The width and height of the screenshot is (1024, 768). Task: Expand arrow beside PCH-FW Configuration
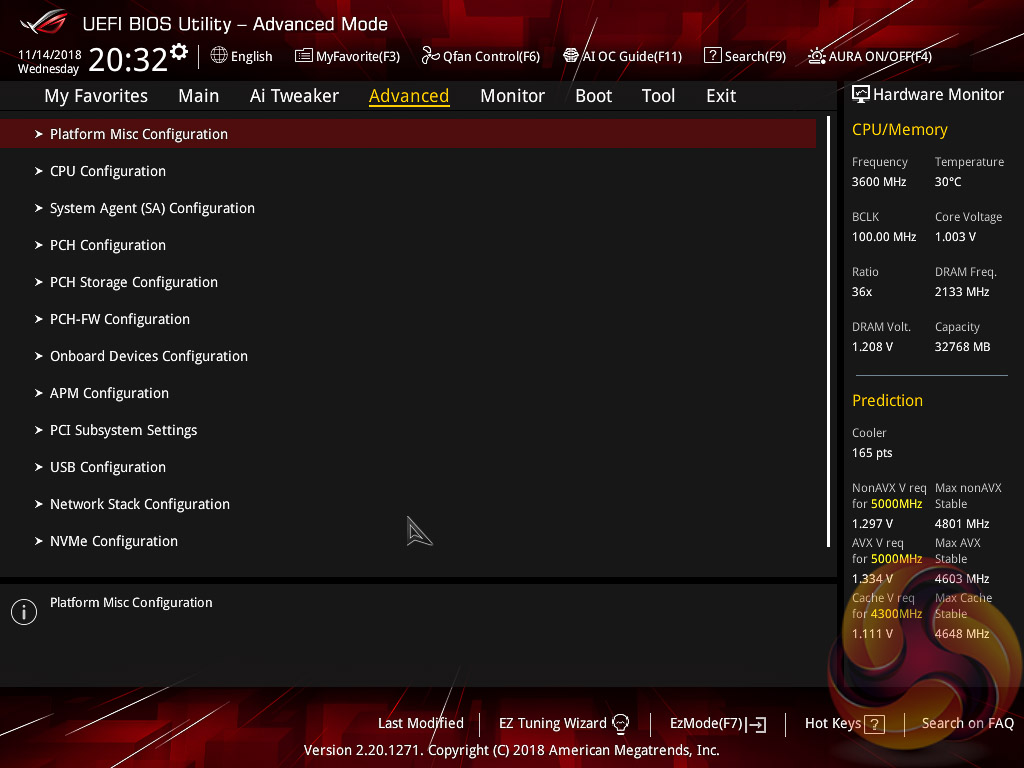pyautogui.click(x=39, y=319)
